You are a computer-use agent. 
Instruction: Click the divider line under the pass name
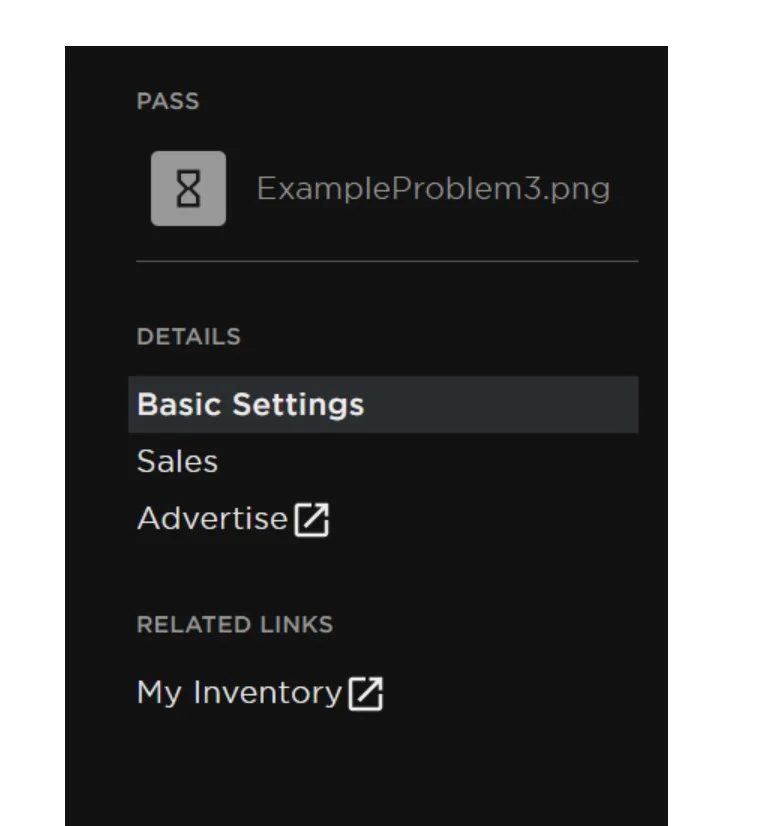386,262
